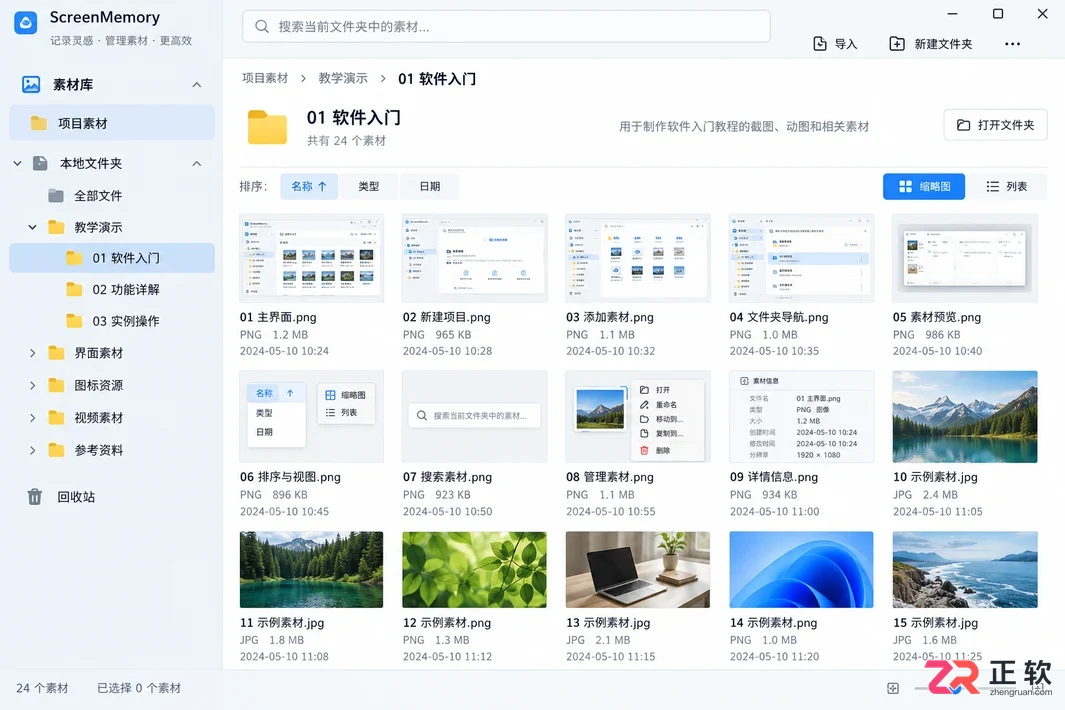Click the search magnifier icon

coord(261,26)
